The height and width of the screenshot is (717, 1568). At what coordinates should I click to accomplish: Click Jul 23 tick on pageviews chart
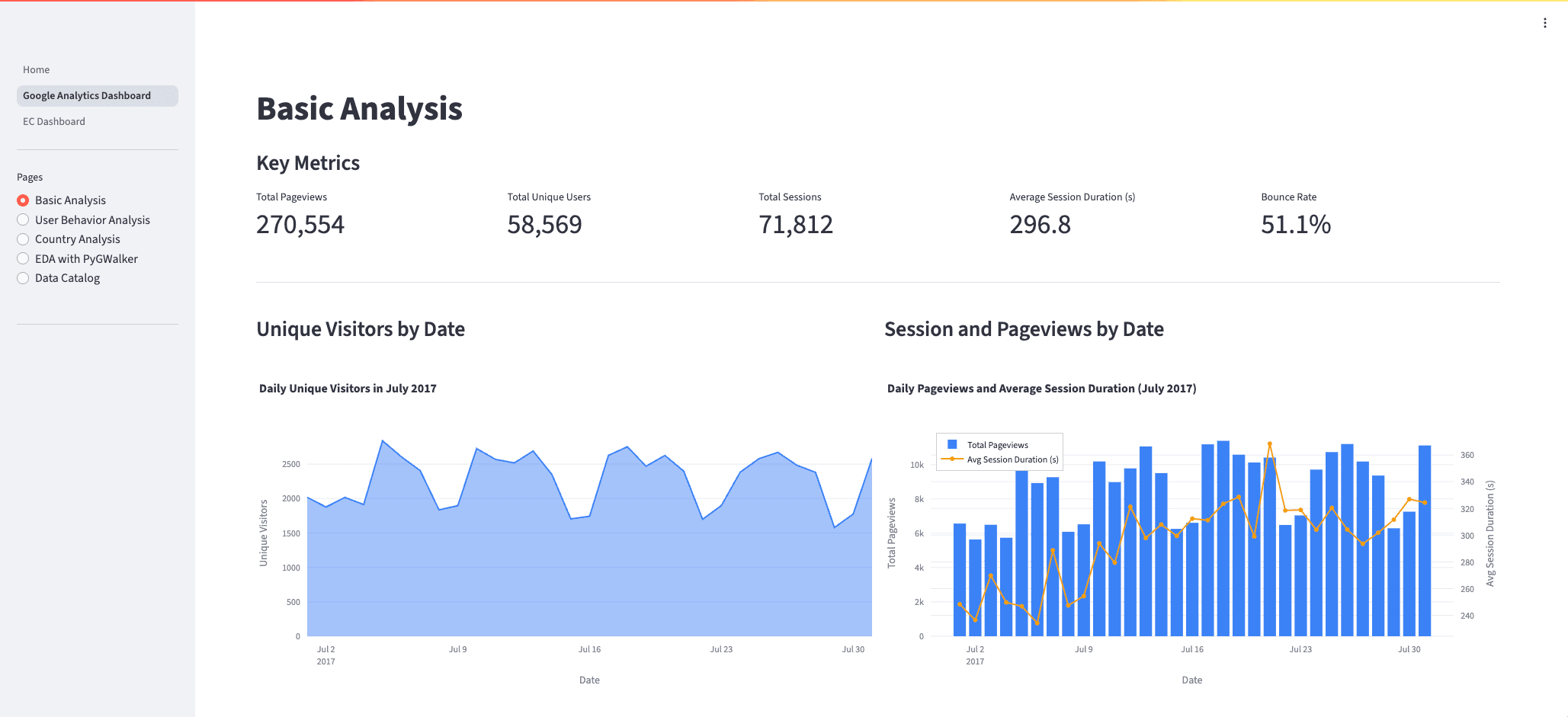[x=1300, y=649]
